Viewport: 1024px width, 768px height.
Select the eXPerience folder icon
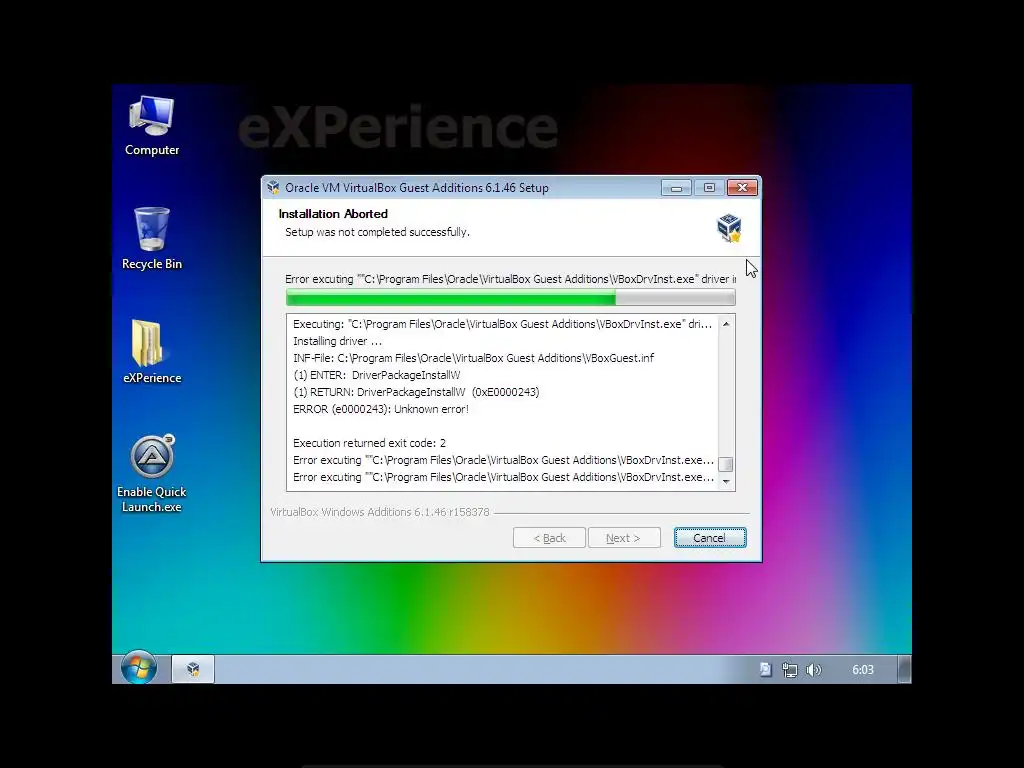tap(152, 352)
